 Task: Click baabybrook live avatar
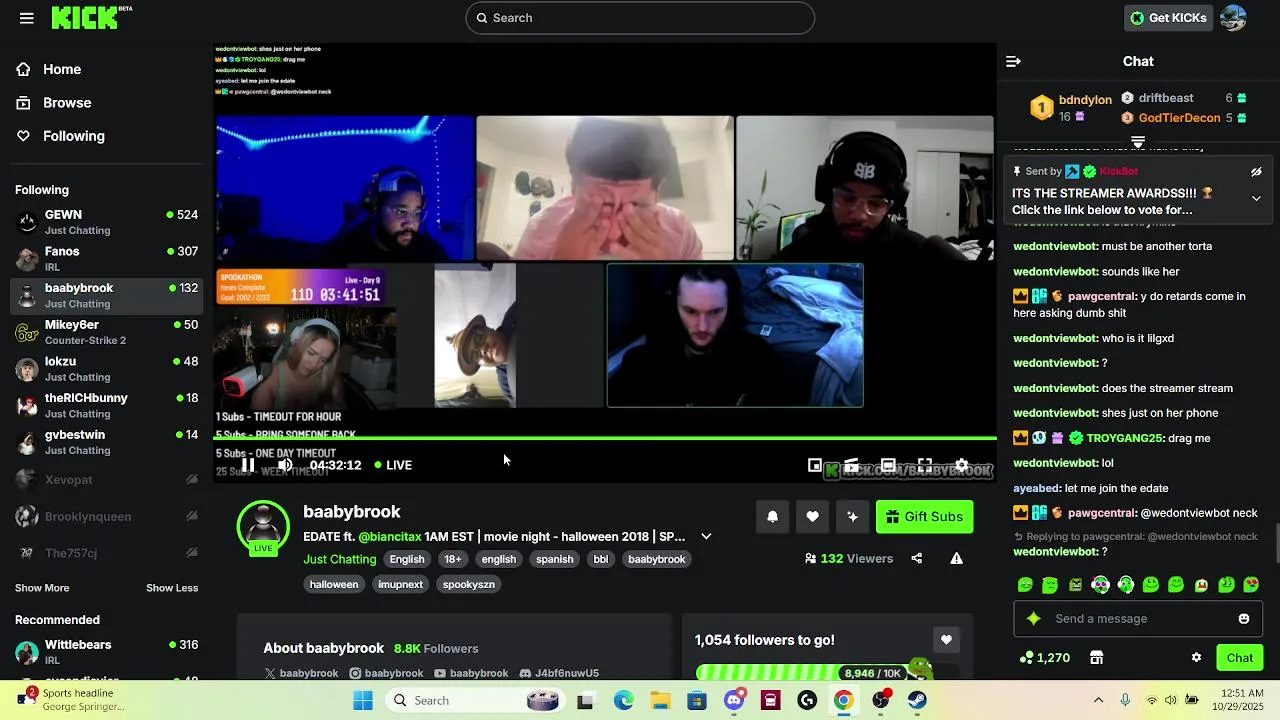coord(263,527)
